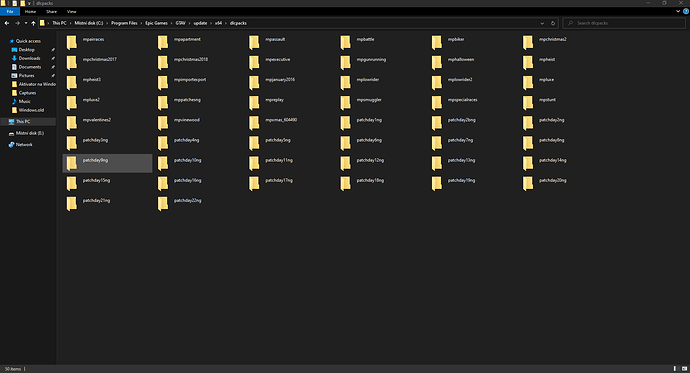Select Místní disk (E:) in sidebar

point(29,133)
